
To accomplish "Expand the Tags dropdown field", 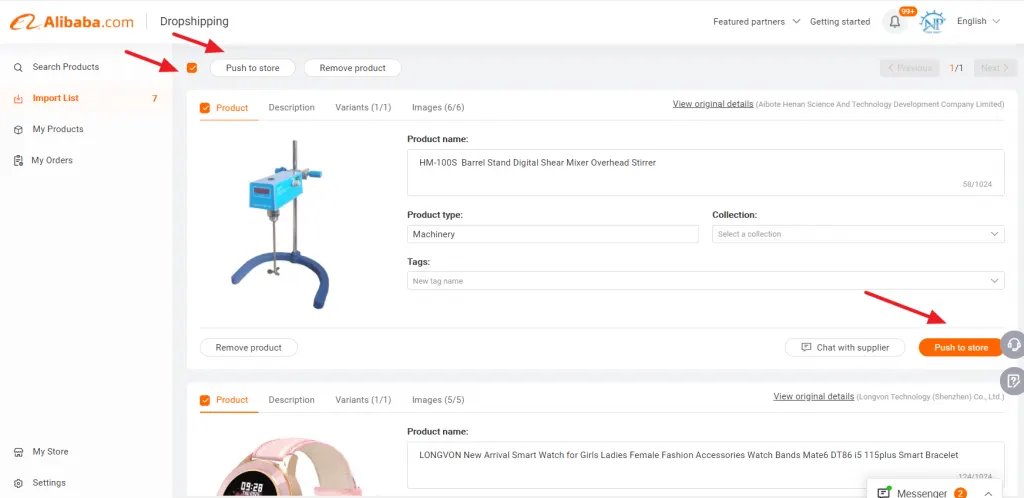I will [x=706, y=281].
